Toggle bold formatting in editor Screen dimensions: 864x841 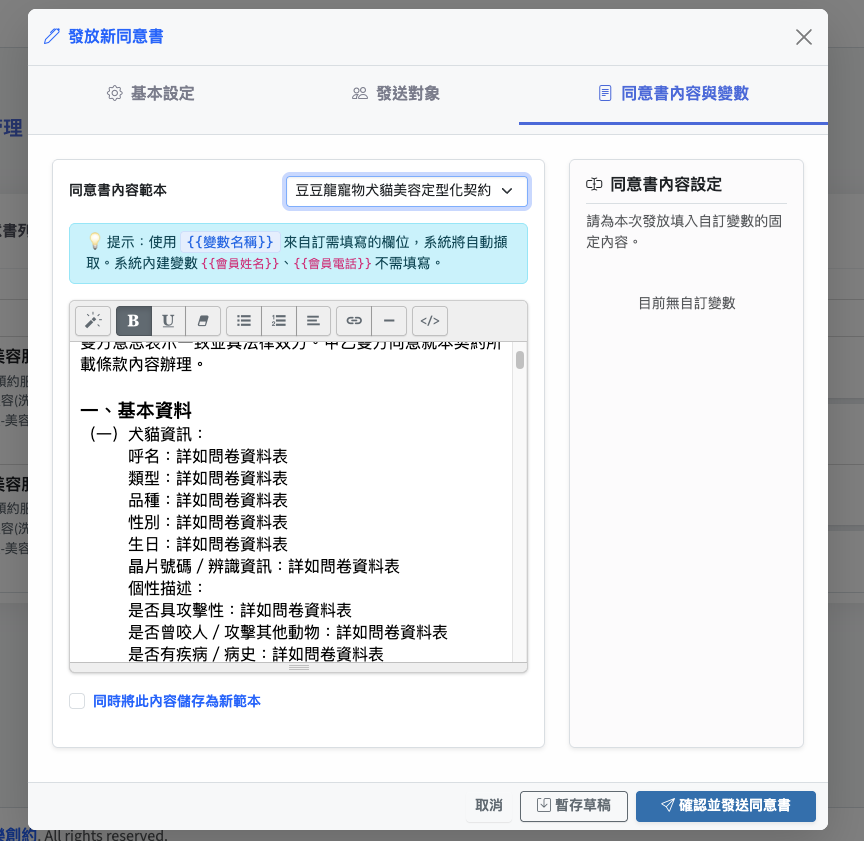[133, 321]
